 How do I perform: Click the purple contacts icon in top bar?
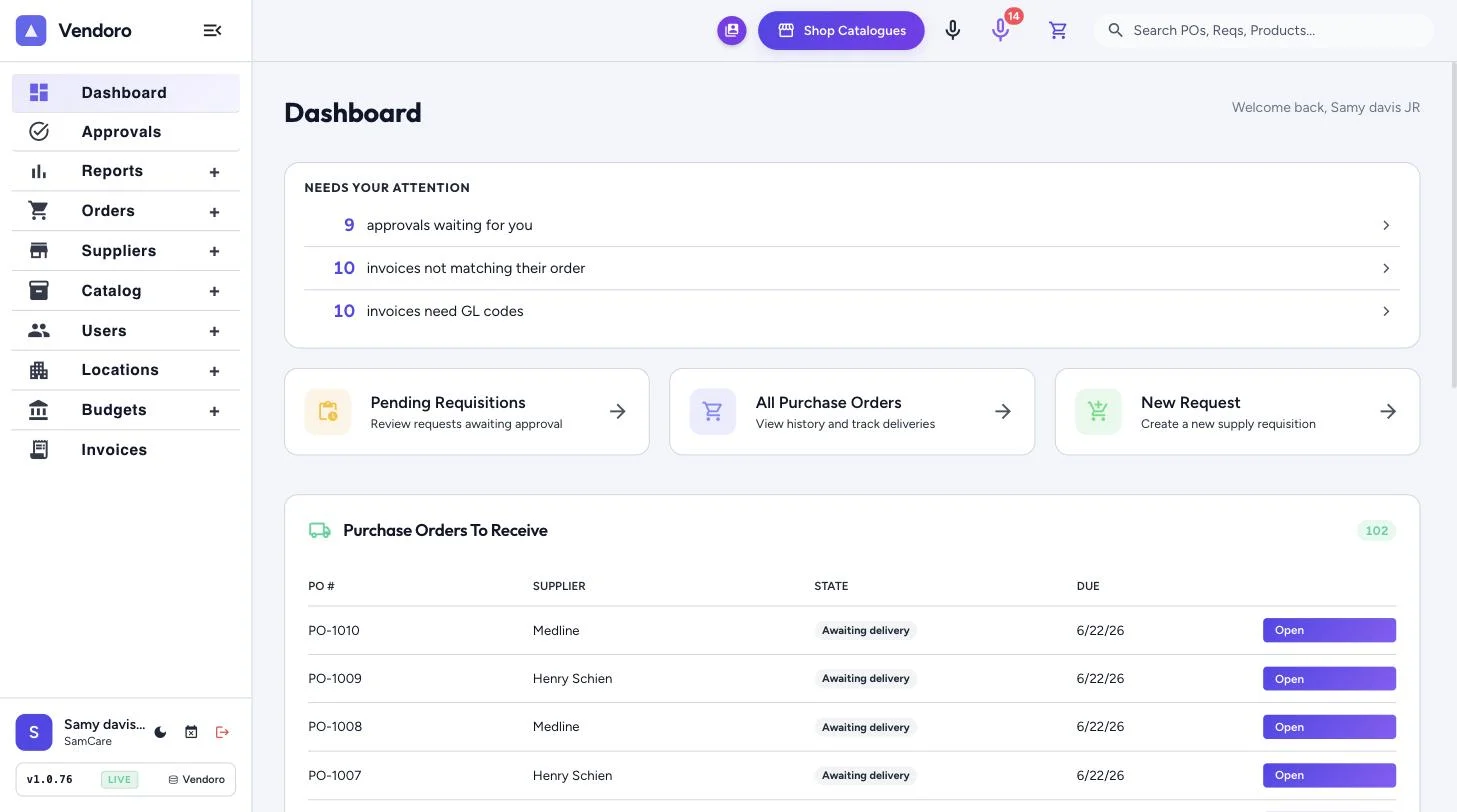point(732,31)
